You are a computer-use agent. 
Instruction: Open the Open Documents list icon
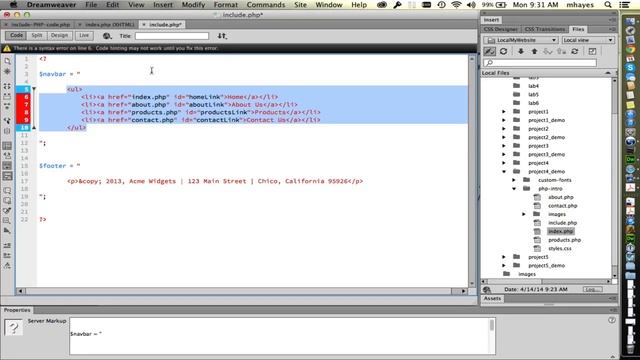pos(7,61)
